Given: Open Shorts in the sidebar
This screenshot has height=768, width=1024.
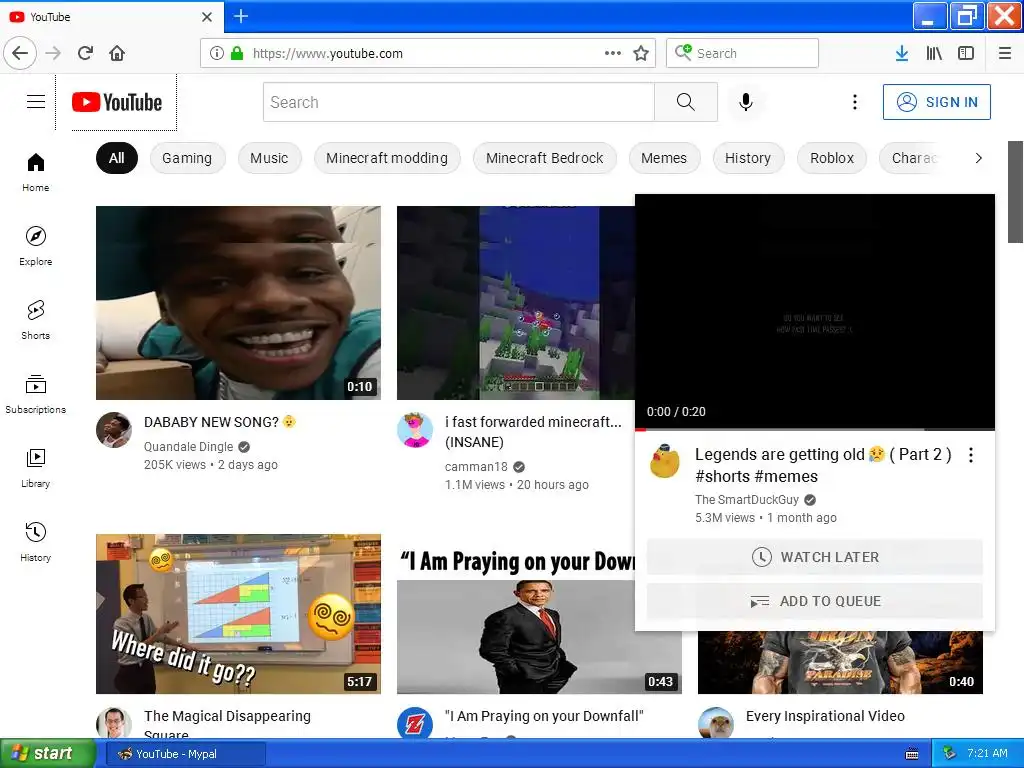Looking at the screenshot, I should [x=35, y=320].
